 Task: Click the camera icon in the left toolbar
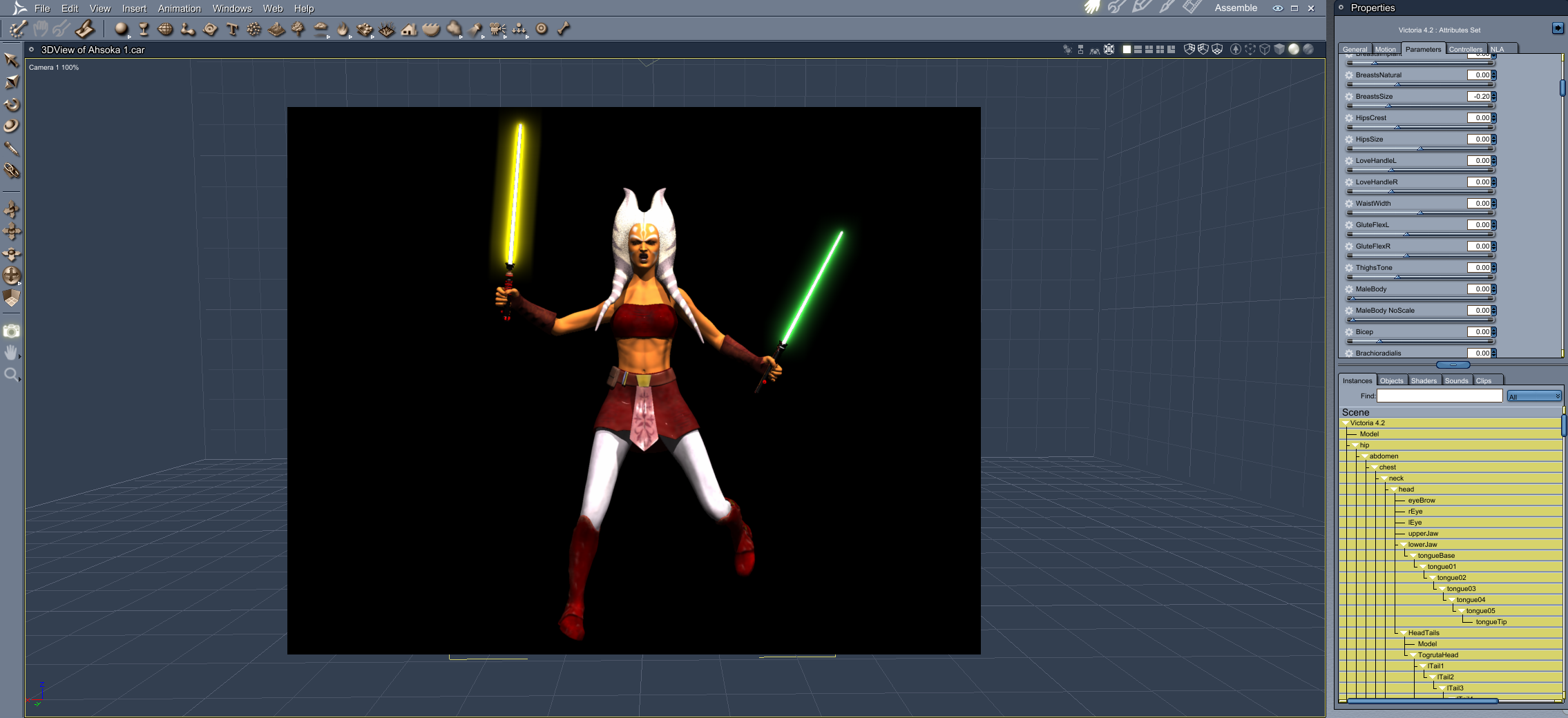12,331
